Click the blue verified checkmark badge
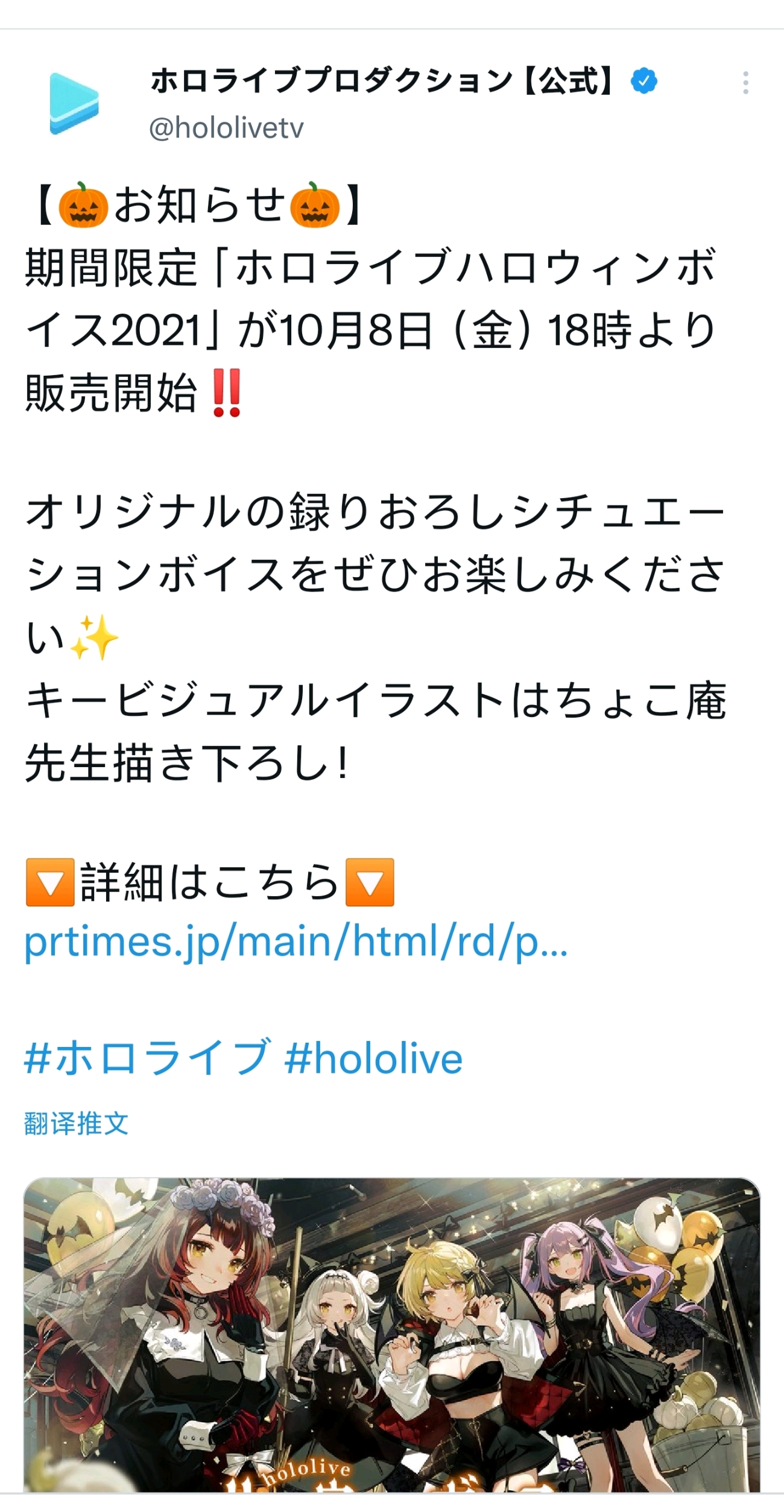 (x=644, y=81)
